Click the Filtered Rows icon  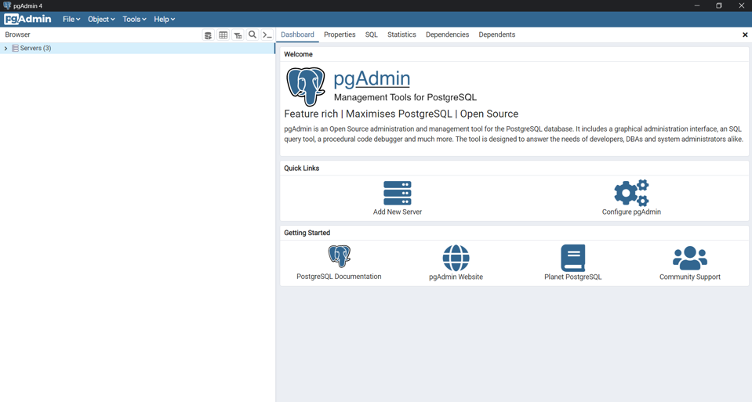(238, 35)
